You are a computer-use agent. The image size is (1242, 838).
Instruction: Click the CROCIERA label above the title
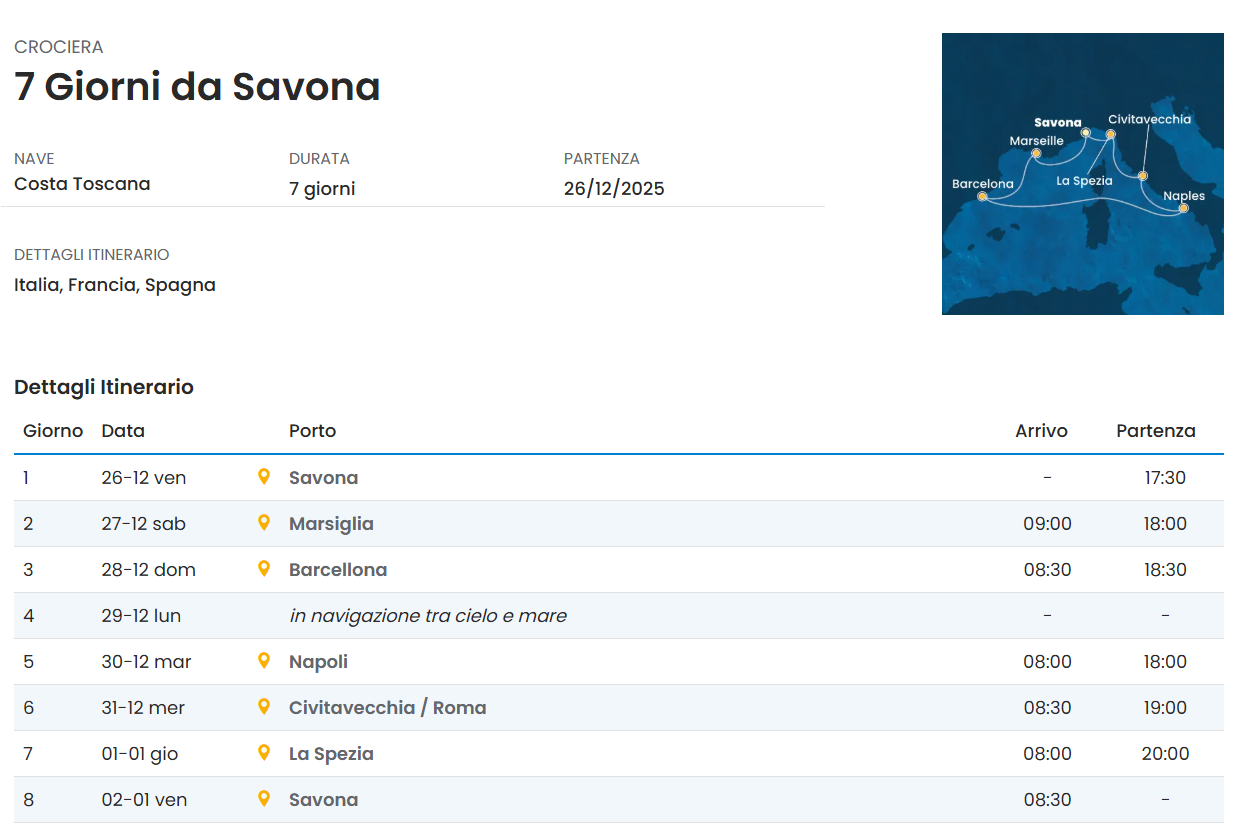(x=59, y=47)
